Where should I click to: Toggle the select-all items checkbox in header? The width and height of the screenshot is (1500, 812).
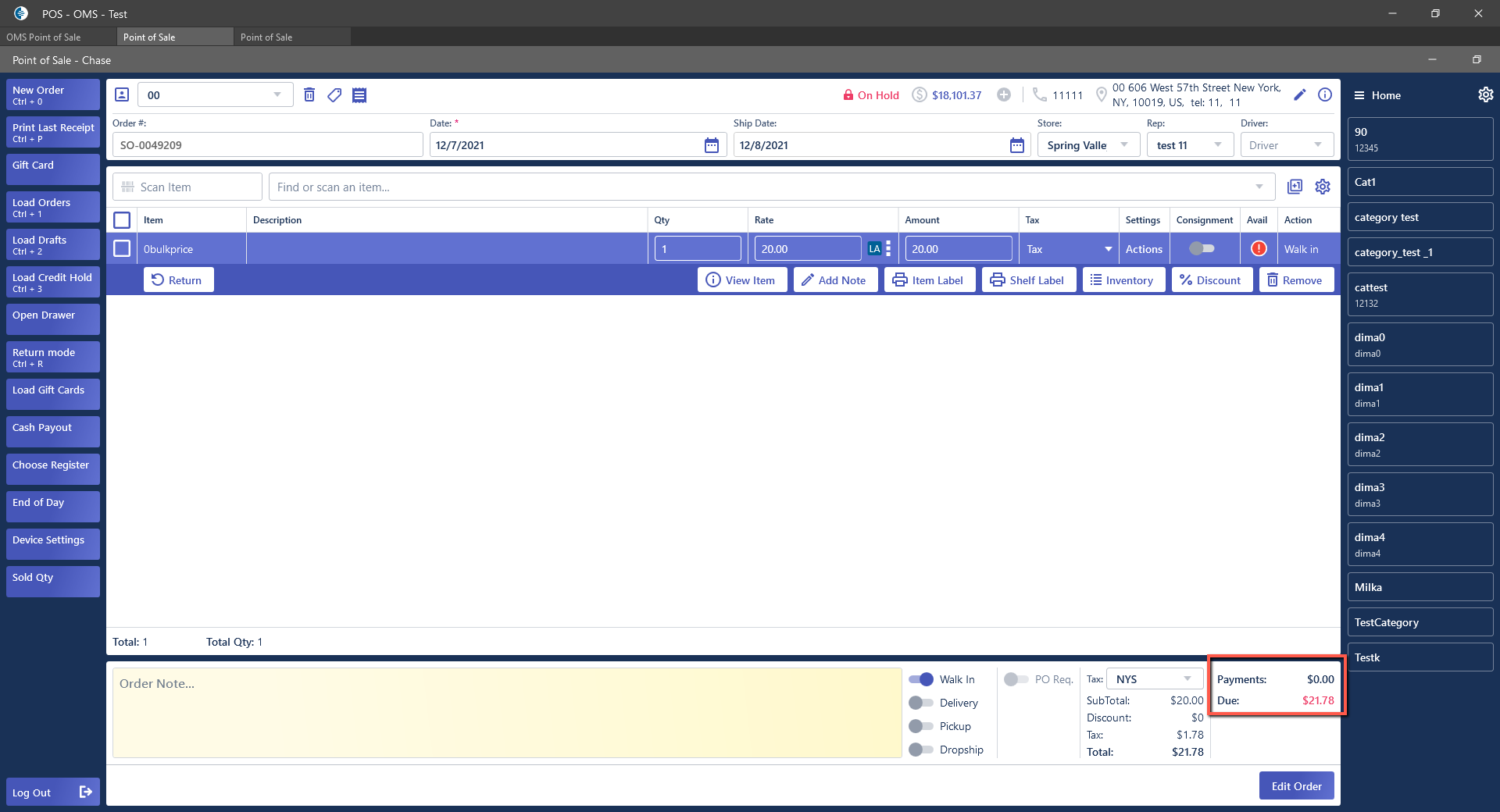point(122,220)
